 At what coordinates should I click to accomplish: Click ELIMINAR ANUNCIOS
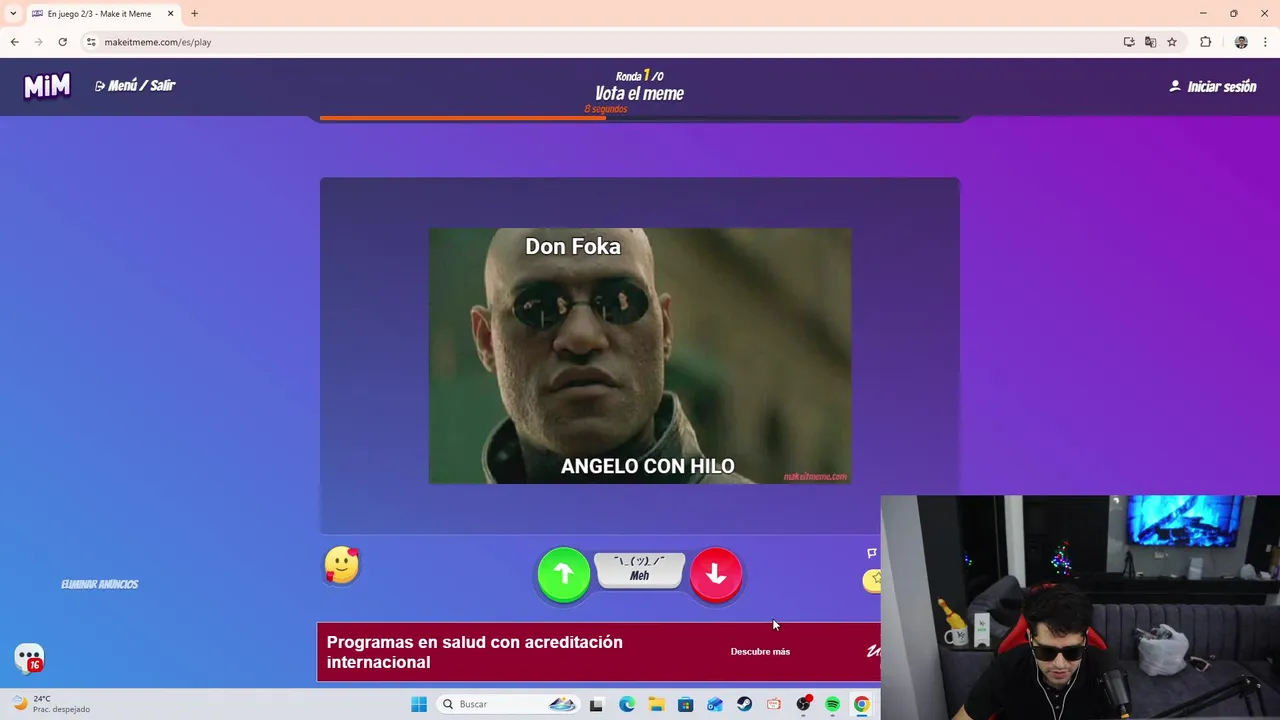pyautogui.click(x=100, y=584)
